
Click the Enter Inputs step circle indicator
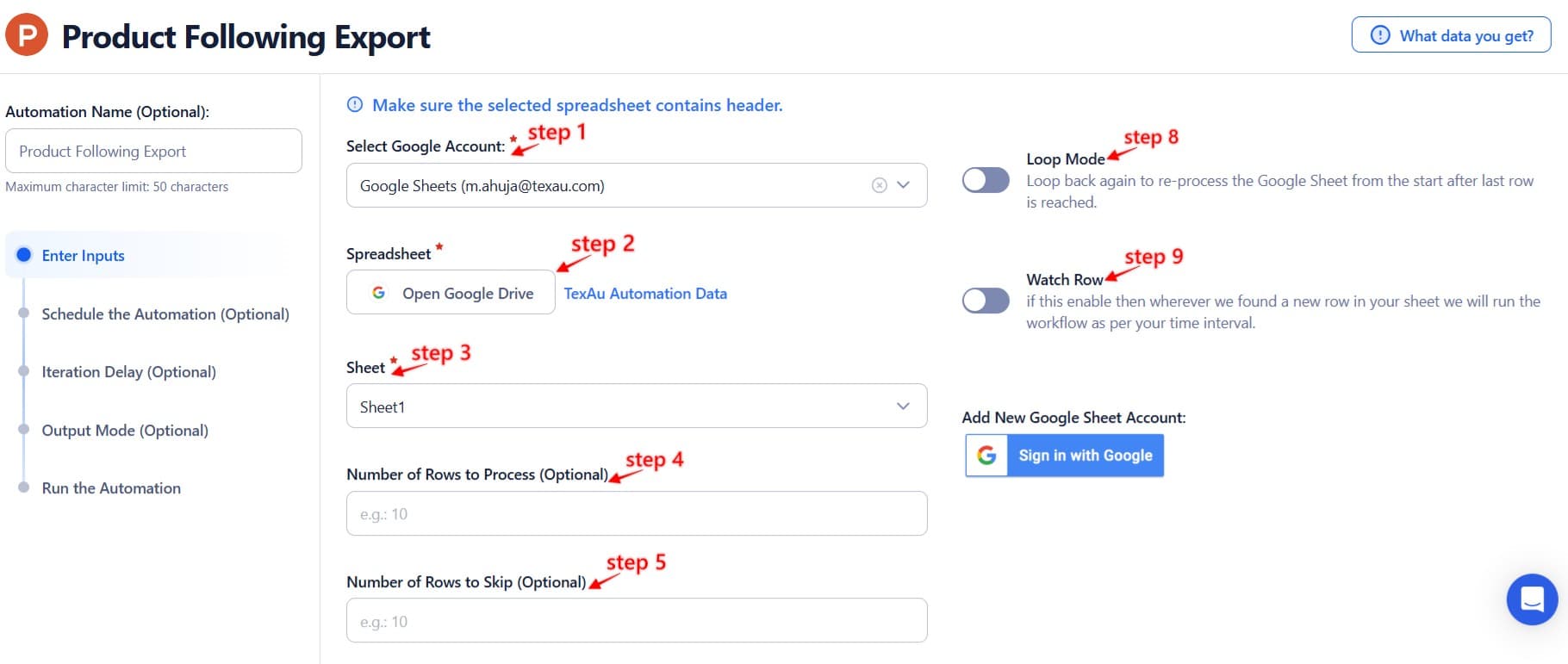[23, 255]
